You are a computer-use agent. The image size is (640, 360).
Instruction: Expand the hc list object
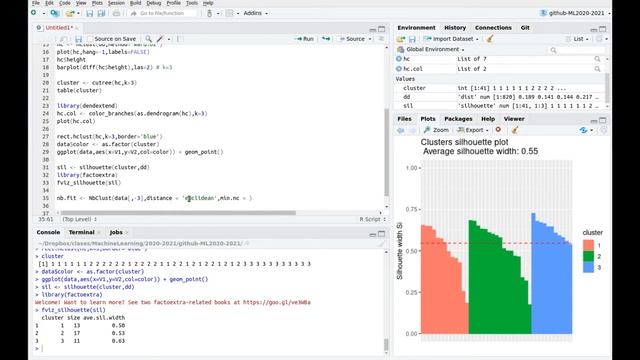(x=399, y=59)
